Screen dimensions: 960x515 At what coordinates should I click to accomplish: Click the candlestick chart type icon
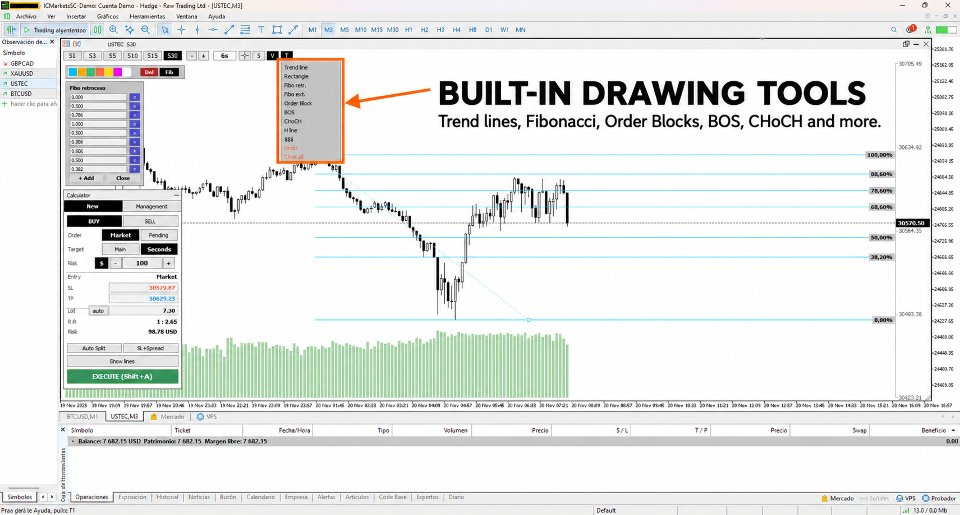click(97, 29)
